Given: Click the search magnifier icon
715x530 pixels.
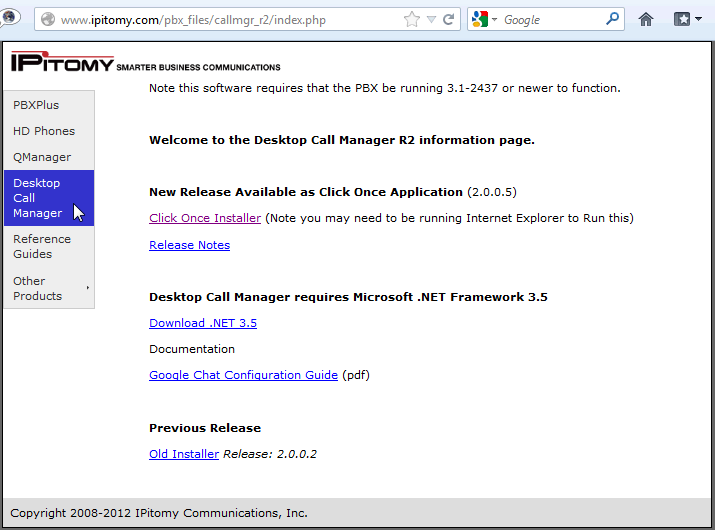Looking at the screenshot, I should (x=612, y=19).
